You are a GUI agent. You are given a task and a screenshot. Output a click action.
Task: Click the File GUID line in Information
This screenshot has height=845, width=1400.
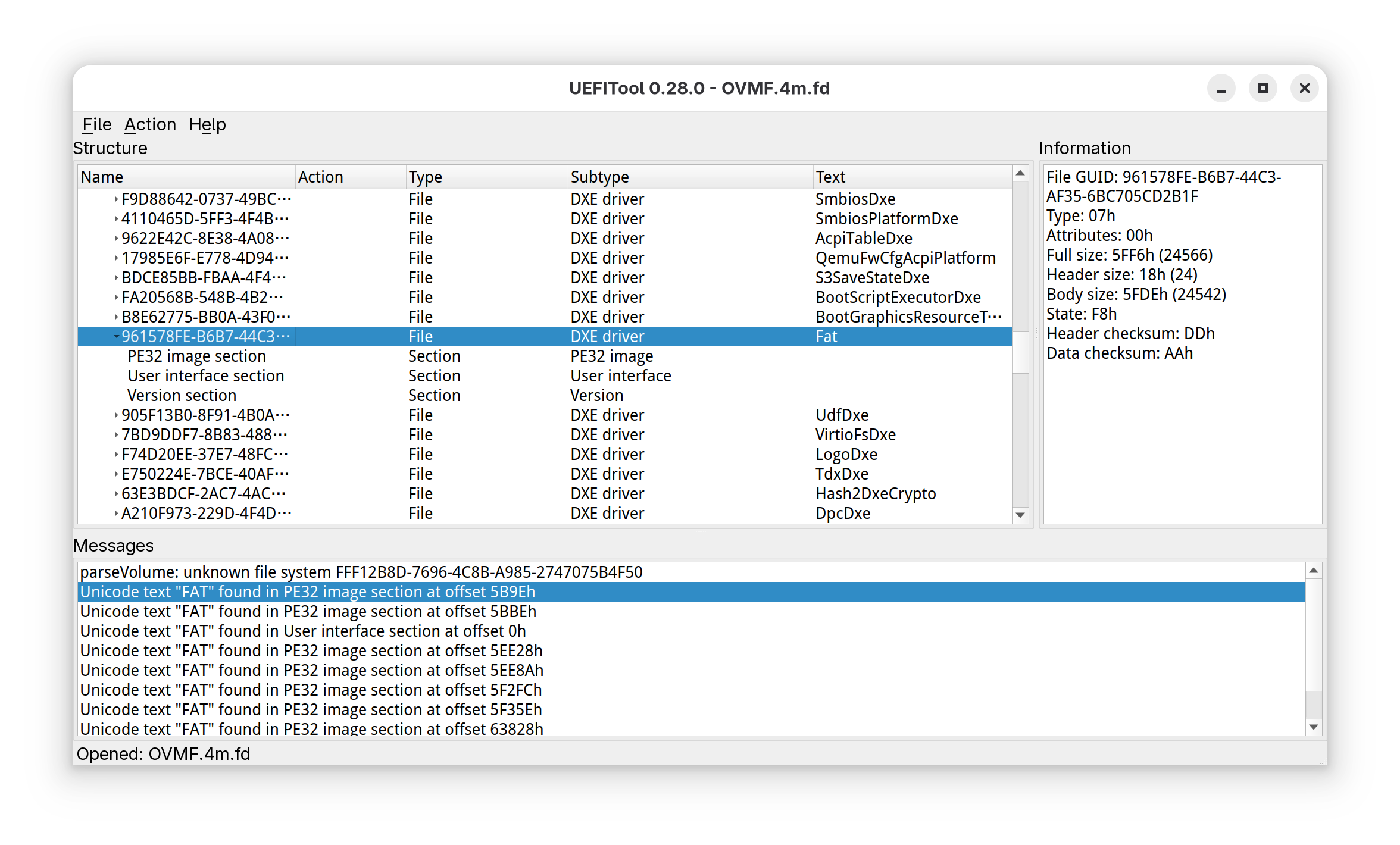click(1164, 187)
